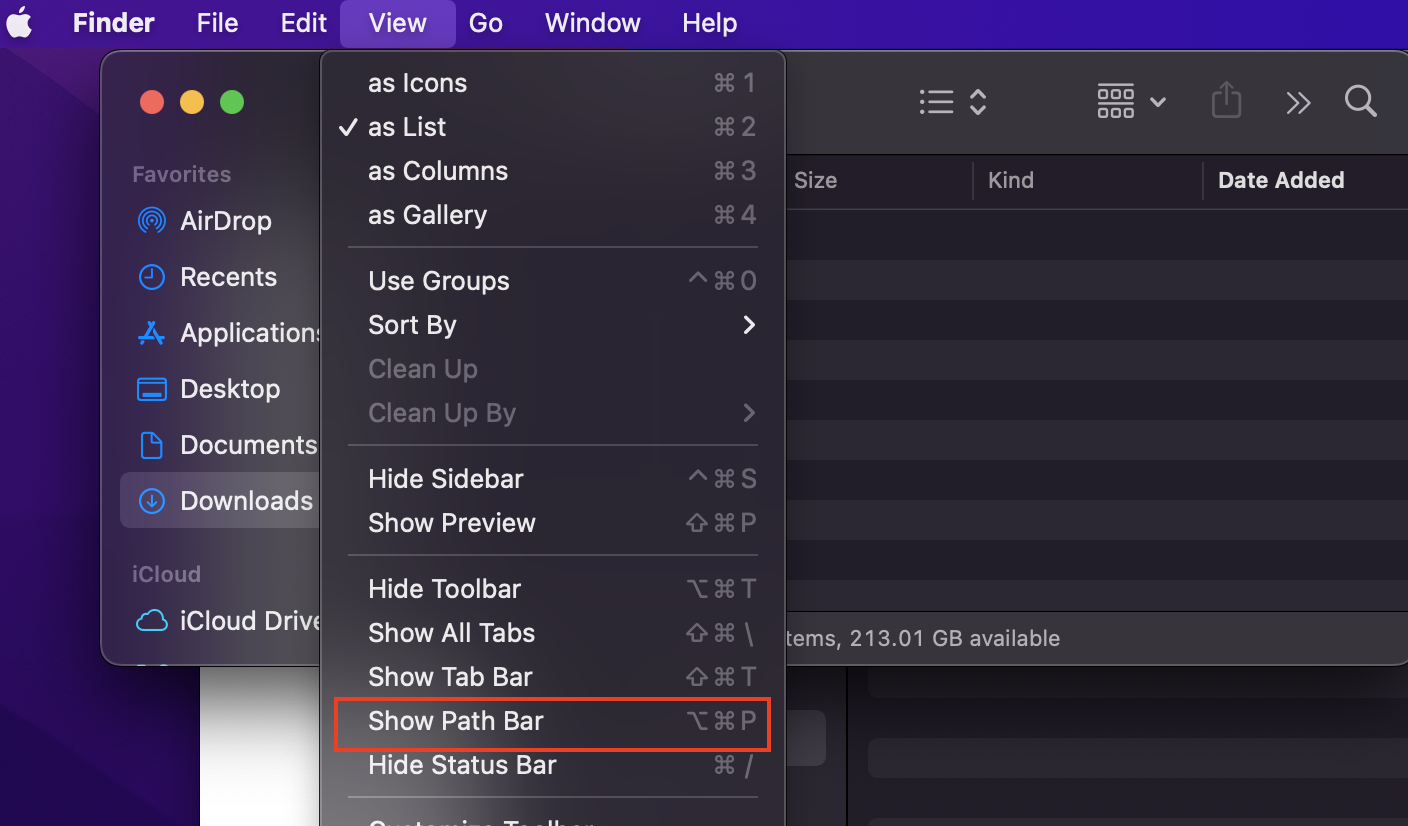Open the Window menu

point(593,23)
